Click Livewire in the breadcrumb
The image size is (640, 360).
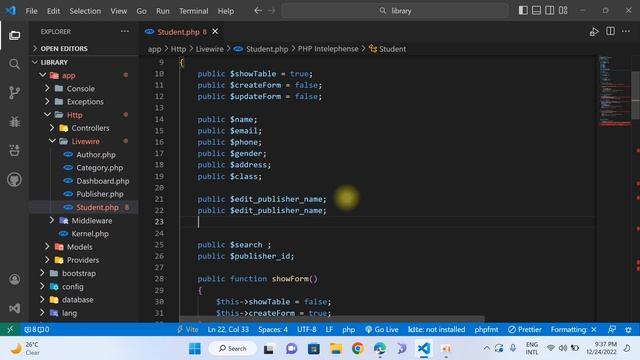[209, 49]
